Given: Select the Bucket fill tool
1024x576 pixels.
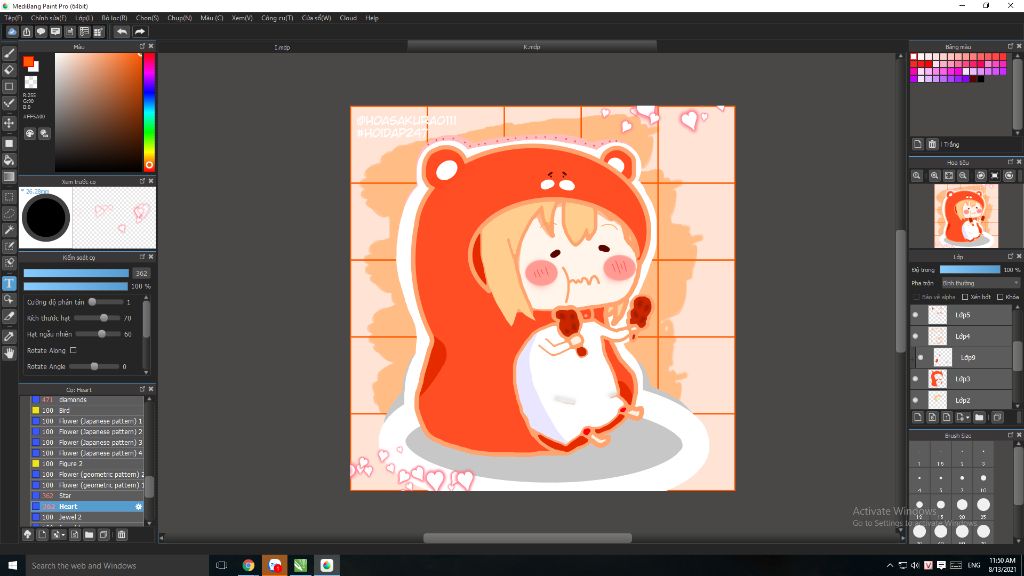Looking at the screenshot, I should (x=9, y=160).
